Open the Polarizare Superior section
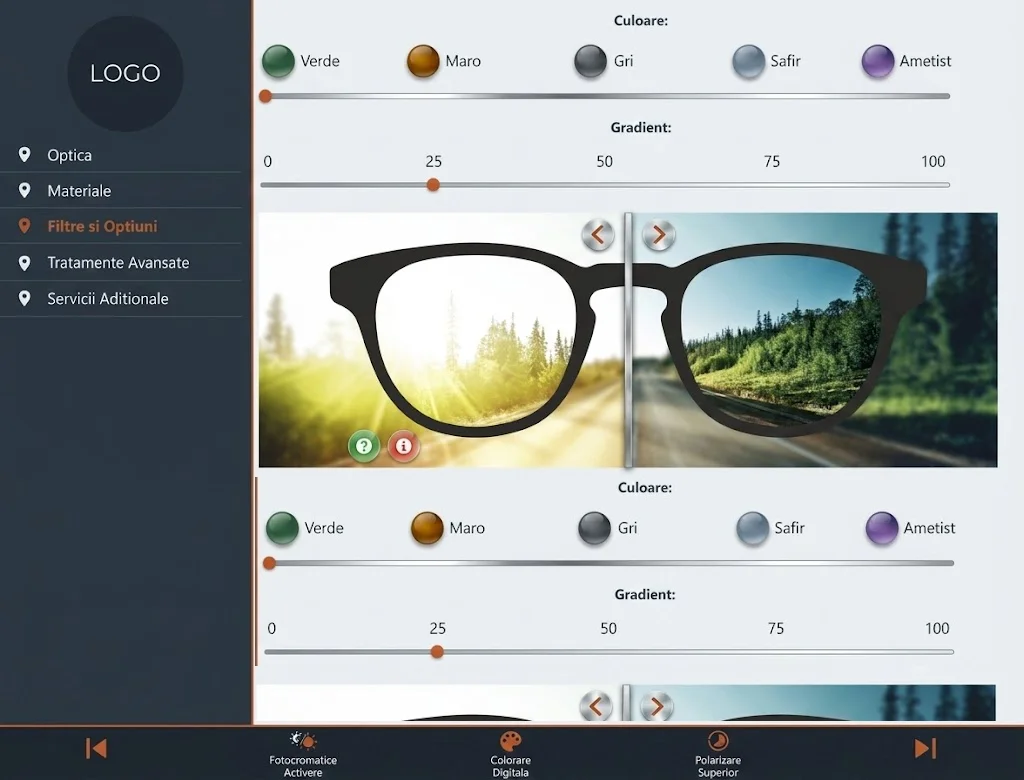The height and width of the screenshot is (780, 1024). point(718,754)
